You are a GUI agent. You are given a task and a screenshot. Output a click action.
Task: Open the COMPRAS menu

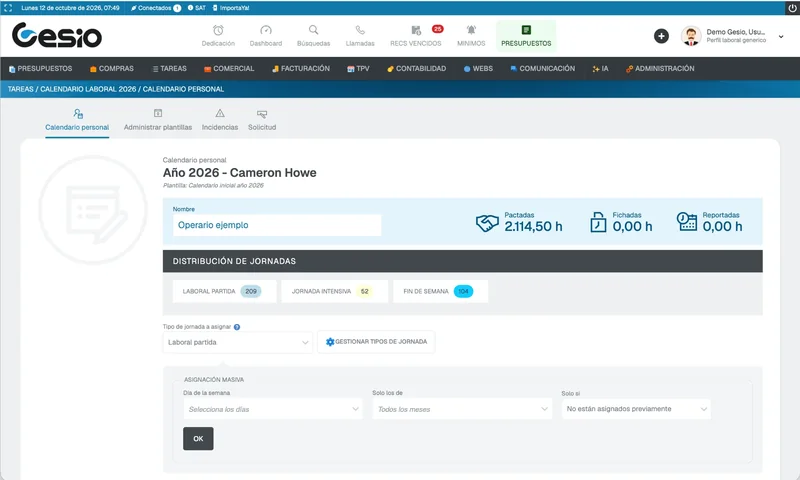point(112,68)
